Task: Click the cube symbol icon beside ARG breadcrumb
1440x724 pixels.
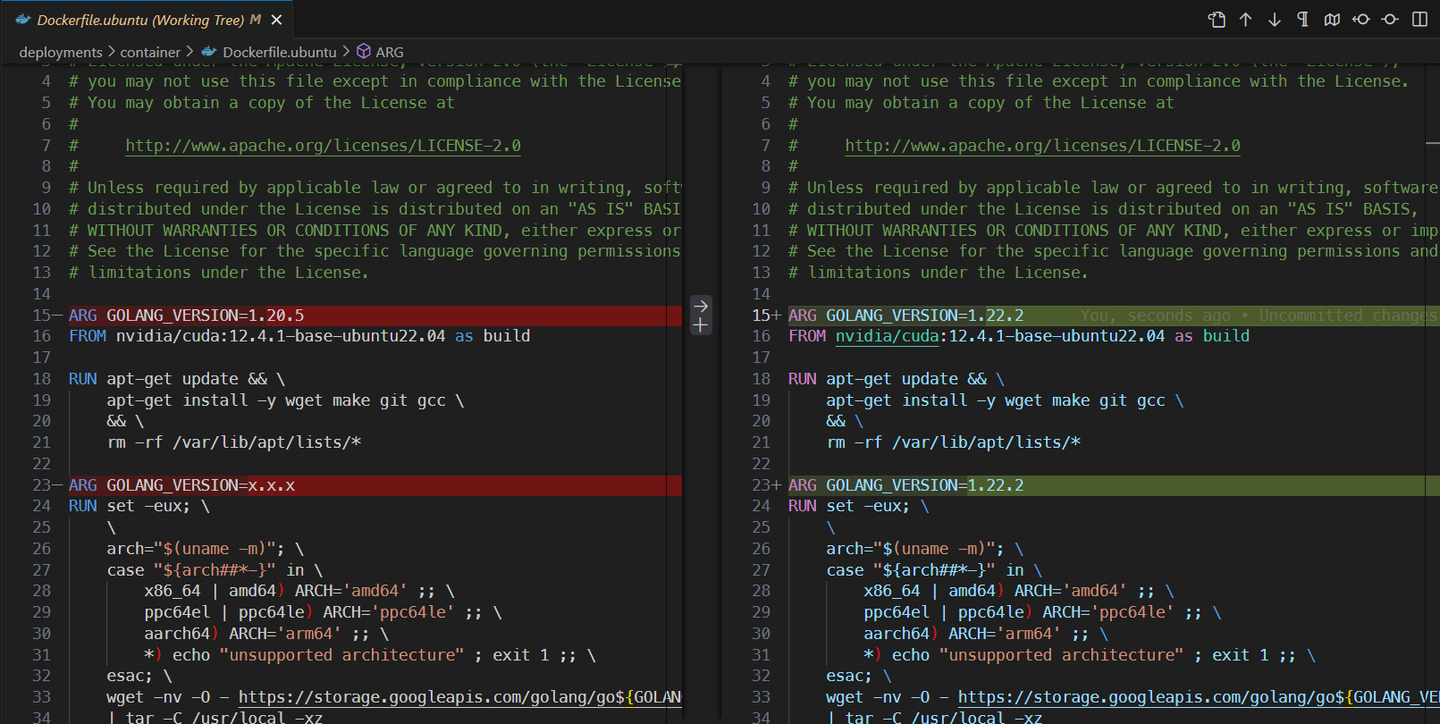Action: 364,52
